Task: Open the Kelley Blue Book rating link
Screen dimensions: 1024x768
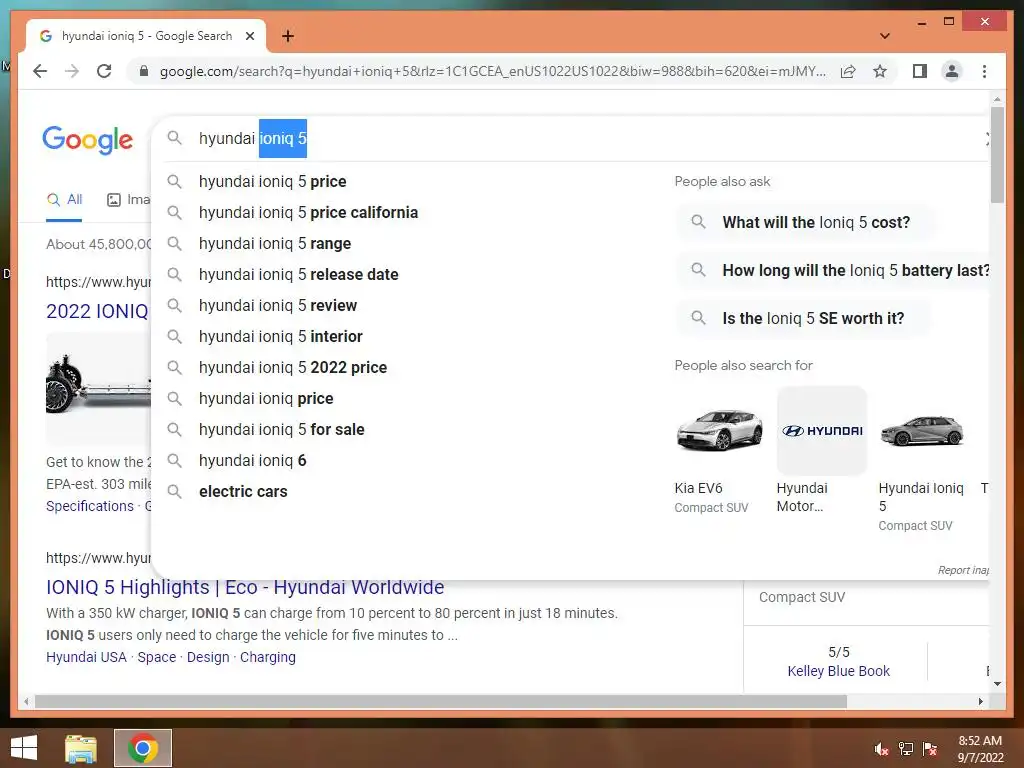Action: tap(839, 671)
